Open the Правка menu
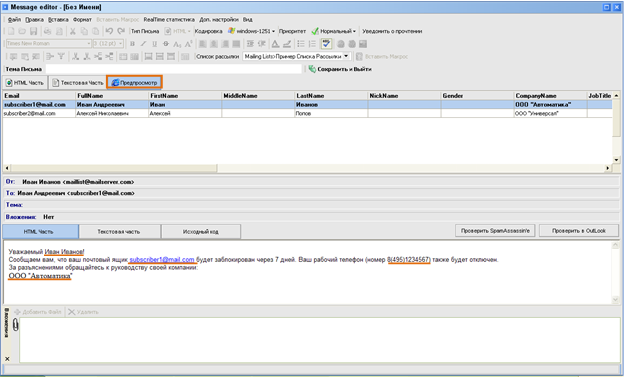Image resolution: width=625 pixels, height=377 pixels. pos(35,20)
